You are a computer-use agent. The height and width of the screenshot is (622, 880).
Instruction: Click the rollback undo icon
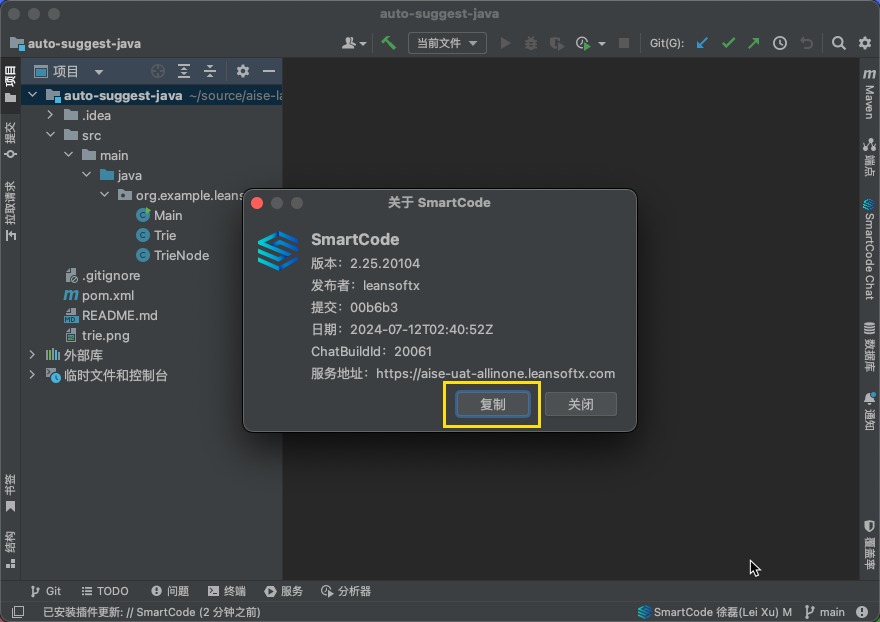[x=806, y=43]
